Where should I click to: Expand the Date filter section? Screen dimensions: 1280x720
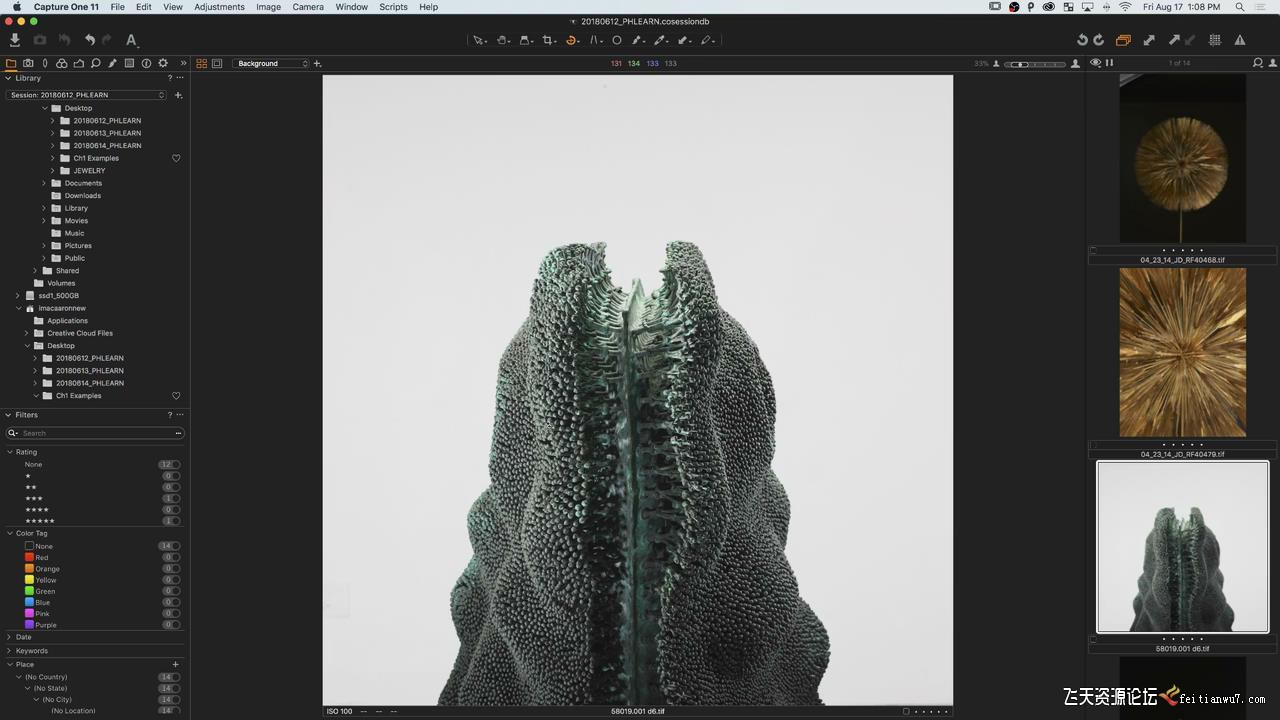click(9, 637)
